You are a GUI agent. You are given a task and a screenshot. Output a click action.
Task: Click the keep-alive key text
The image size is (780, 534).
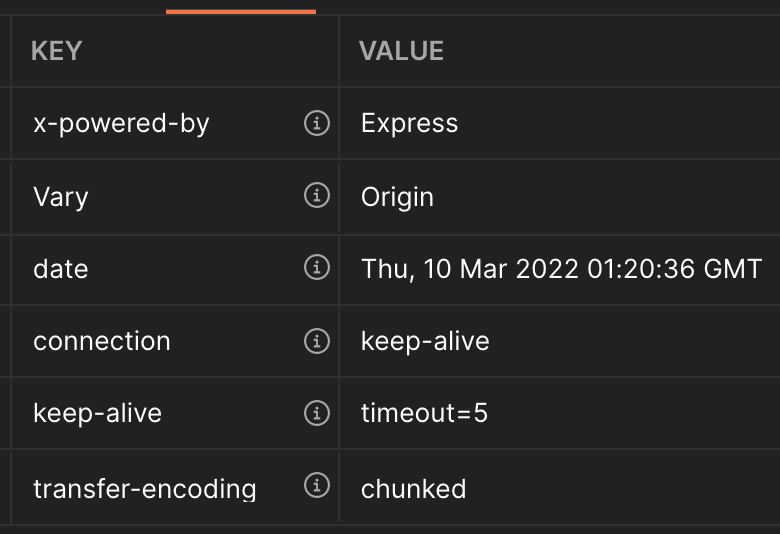point(98,413)
